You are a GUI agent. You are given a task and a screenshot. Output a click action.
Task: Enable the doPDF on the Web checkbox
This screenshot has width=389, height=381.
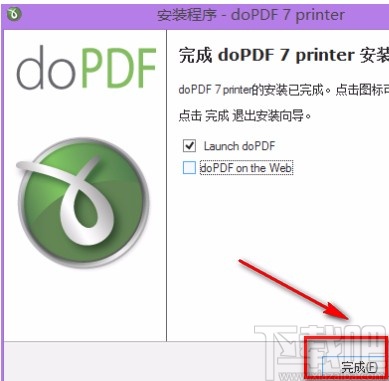click(x=189, y=168)
